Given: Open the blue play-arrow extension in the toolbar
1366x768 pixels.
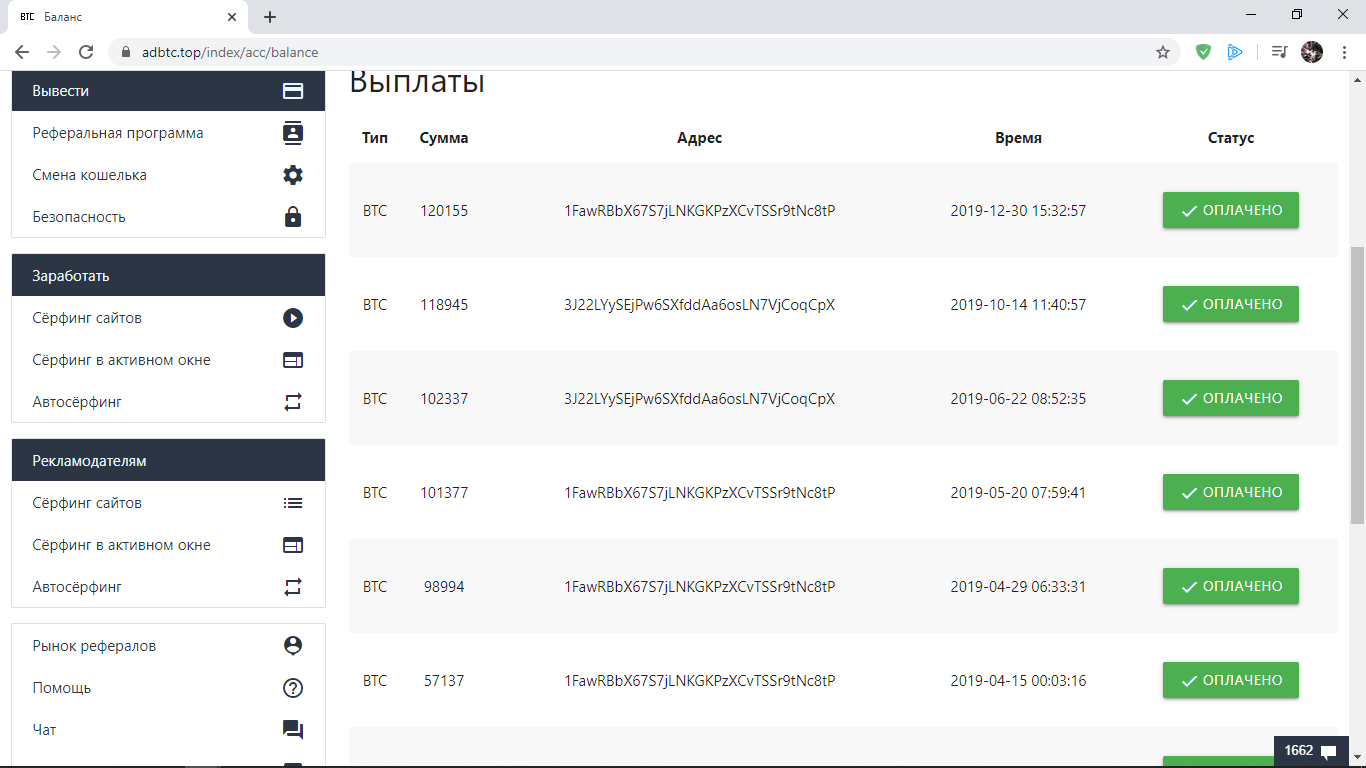Looking at the screenshot, I should coord(1236,52).
